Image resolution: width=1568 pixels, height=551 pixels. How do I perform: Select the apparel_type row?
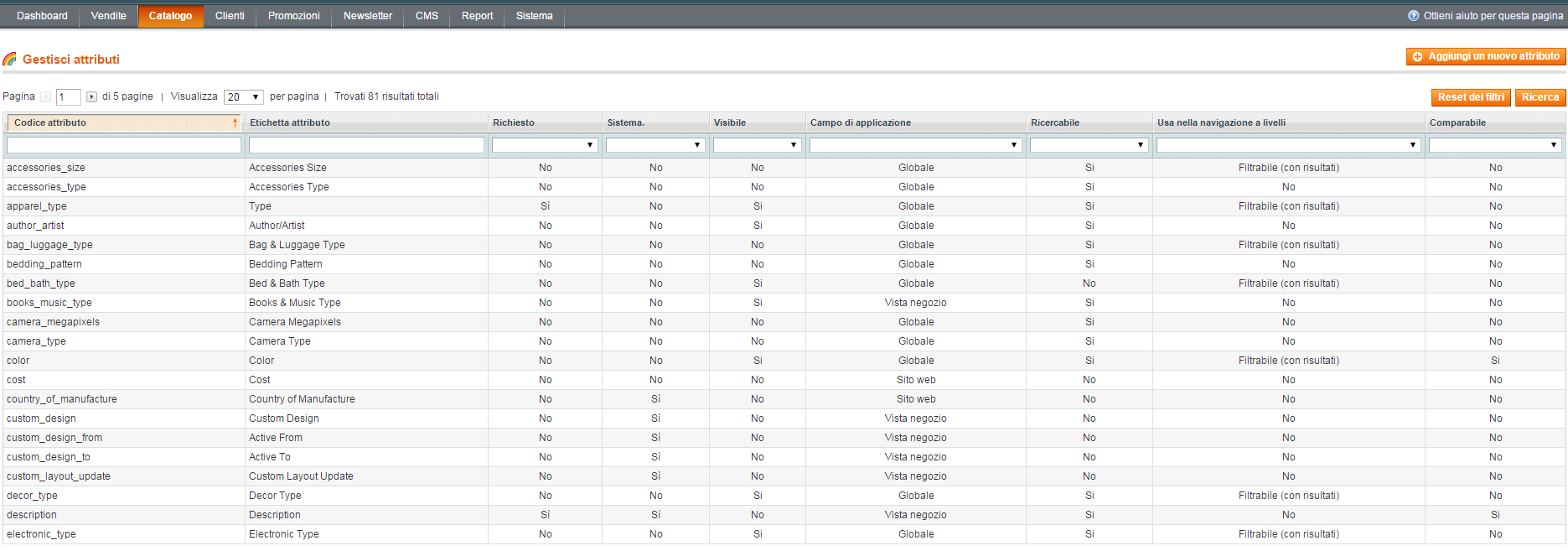click(784, 206)
